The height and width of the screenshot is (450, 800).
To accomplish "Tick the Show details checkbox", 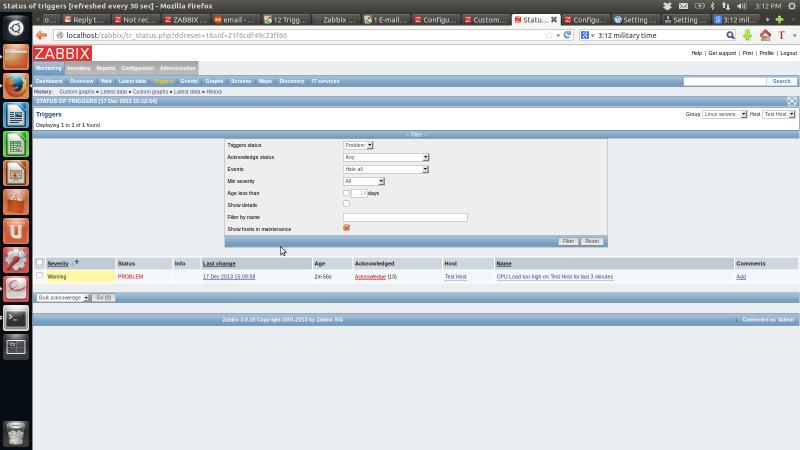I will point(346,204).
